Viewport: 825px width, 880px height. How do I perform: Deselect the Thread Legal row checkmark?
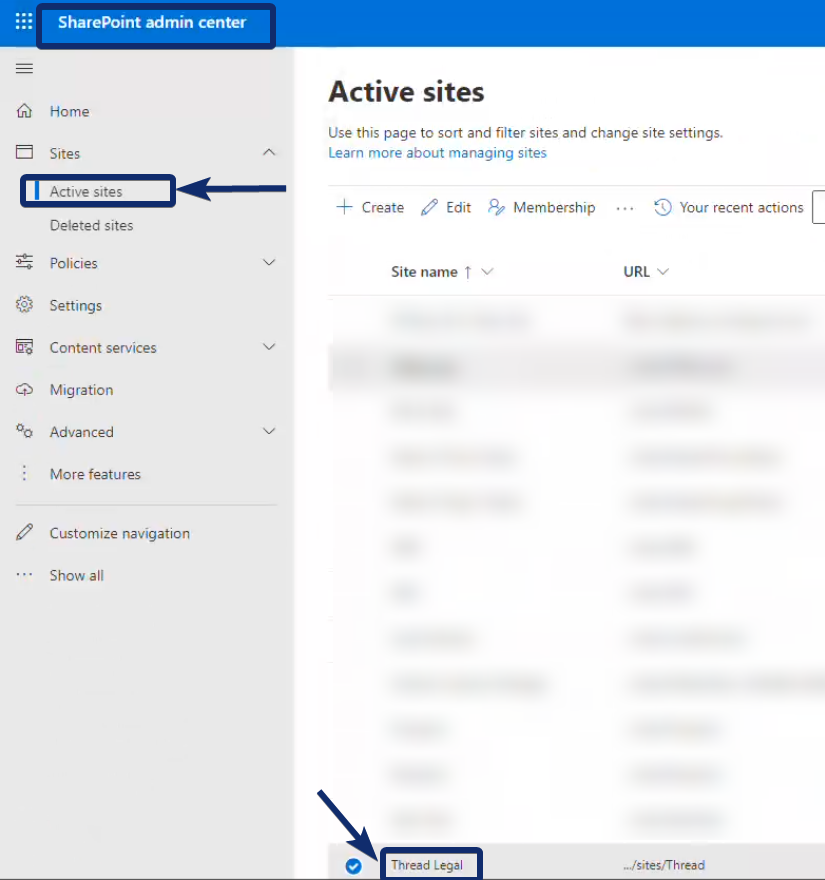pyautogui.click(x=354, y=866)
